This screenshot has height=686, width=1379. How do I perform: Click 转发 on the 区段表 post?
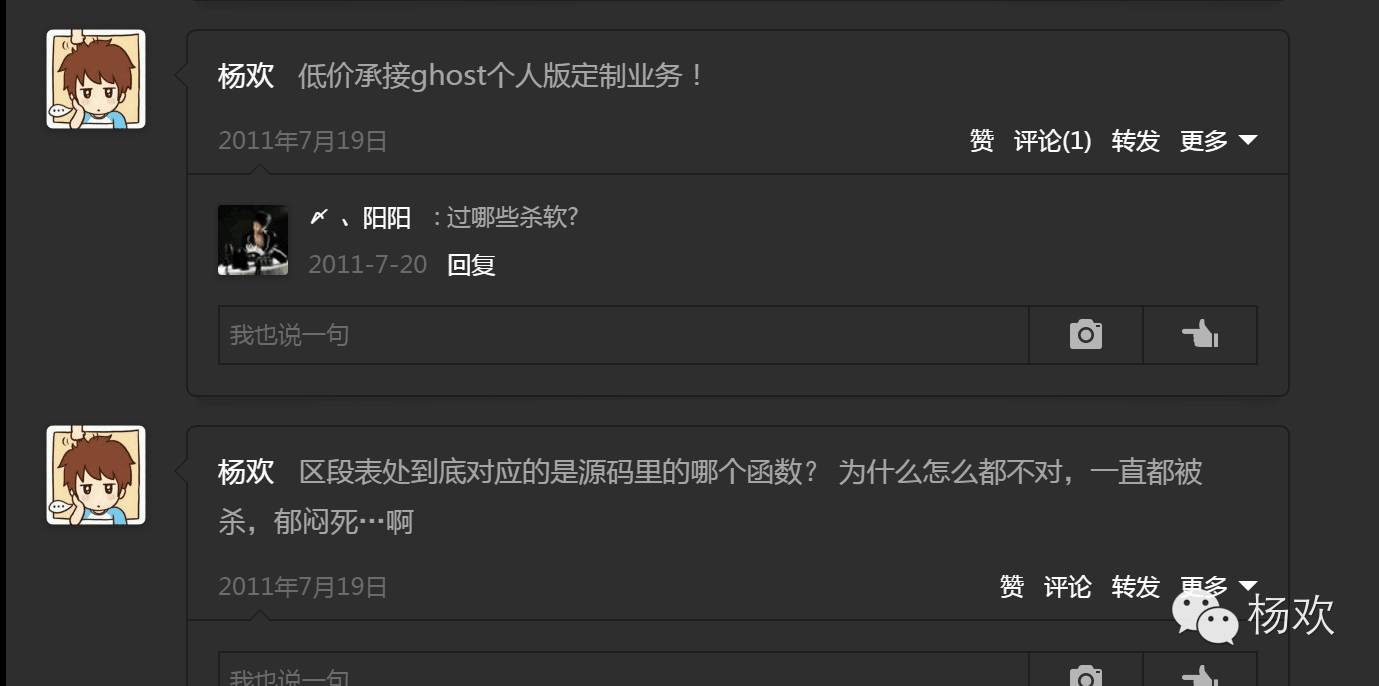[x=1135, y=586]
